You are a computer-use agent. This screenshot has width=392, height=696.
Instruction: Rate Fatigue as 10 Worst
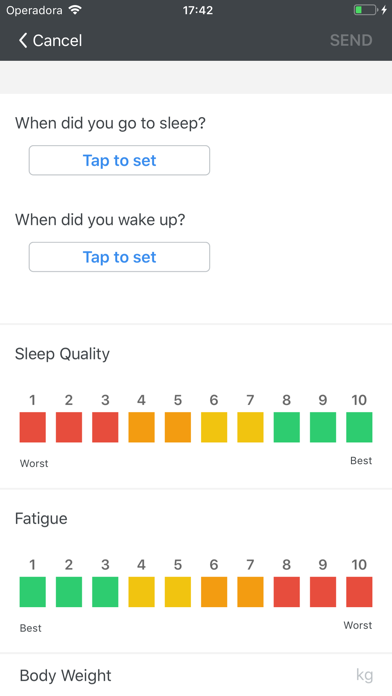tap(359, 592)
